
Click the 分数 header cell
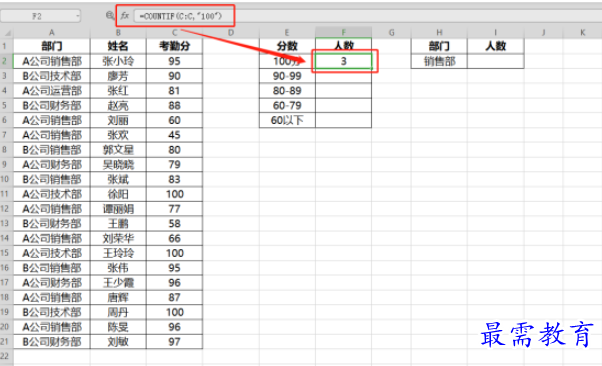(287, 46)
